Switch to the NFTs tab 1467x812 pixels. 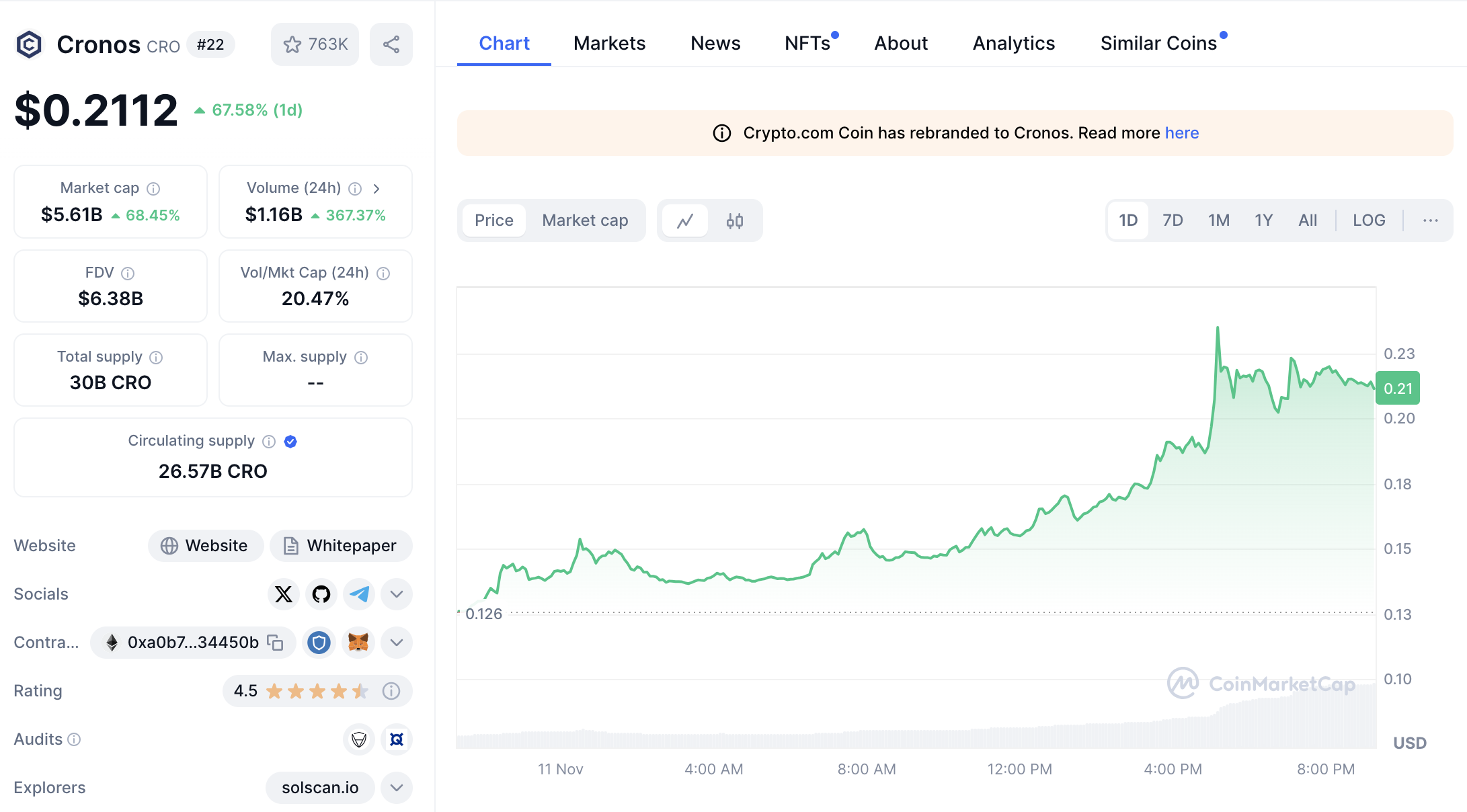[x=809, y=43]
